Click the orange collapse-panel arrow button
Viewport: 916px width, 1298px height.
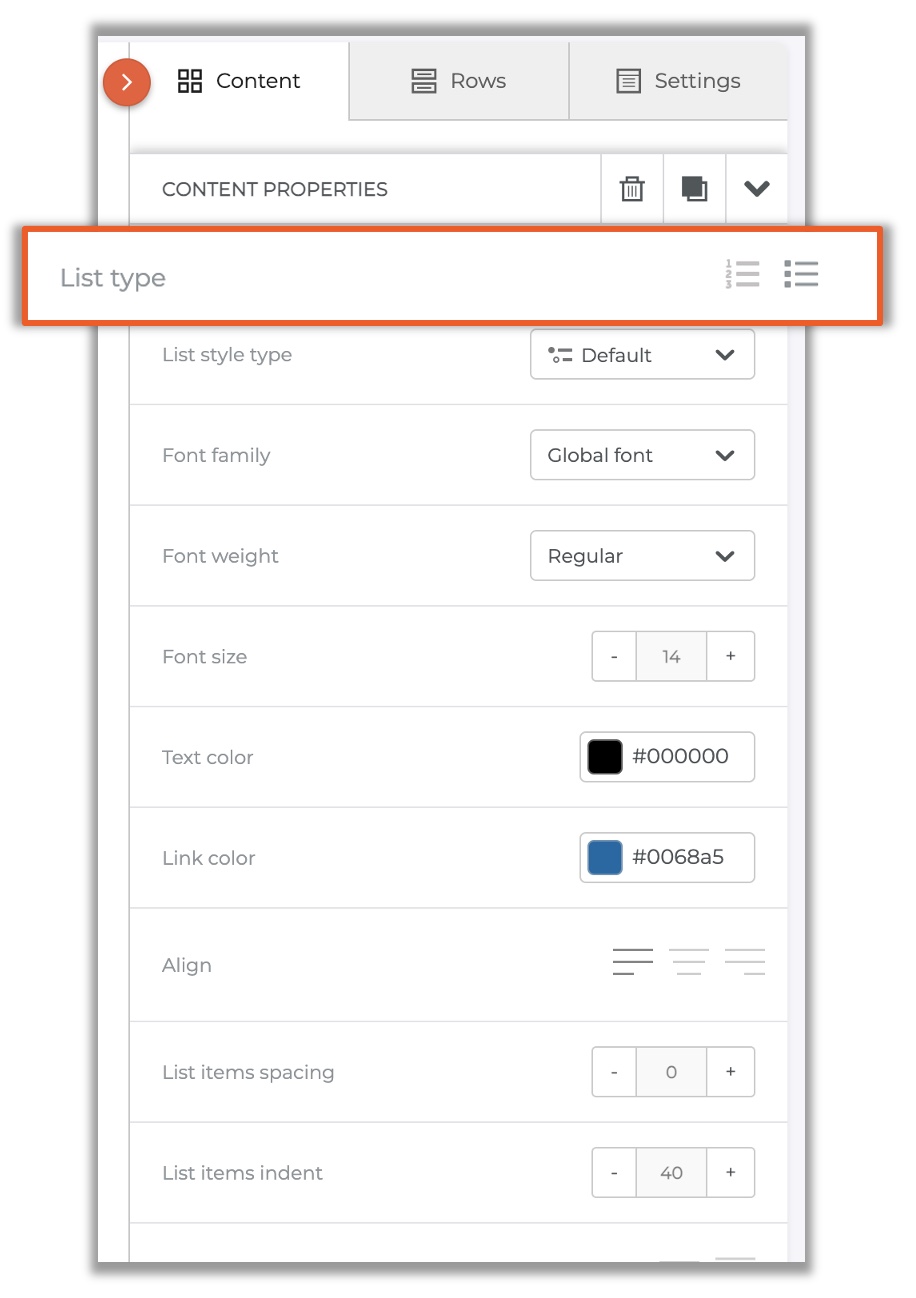click(127, 82)
